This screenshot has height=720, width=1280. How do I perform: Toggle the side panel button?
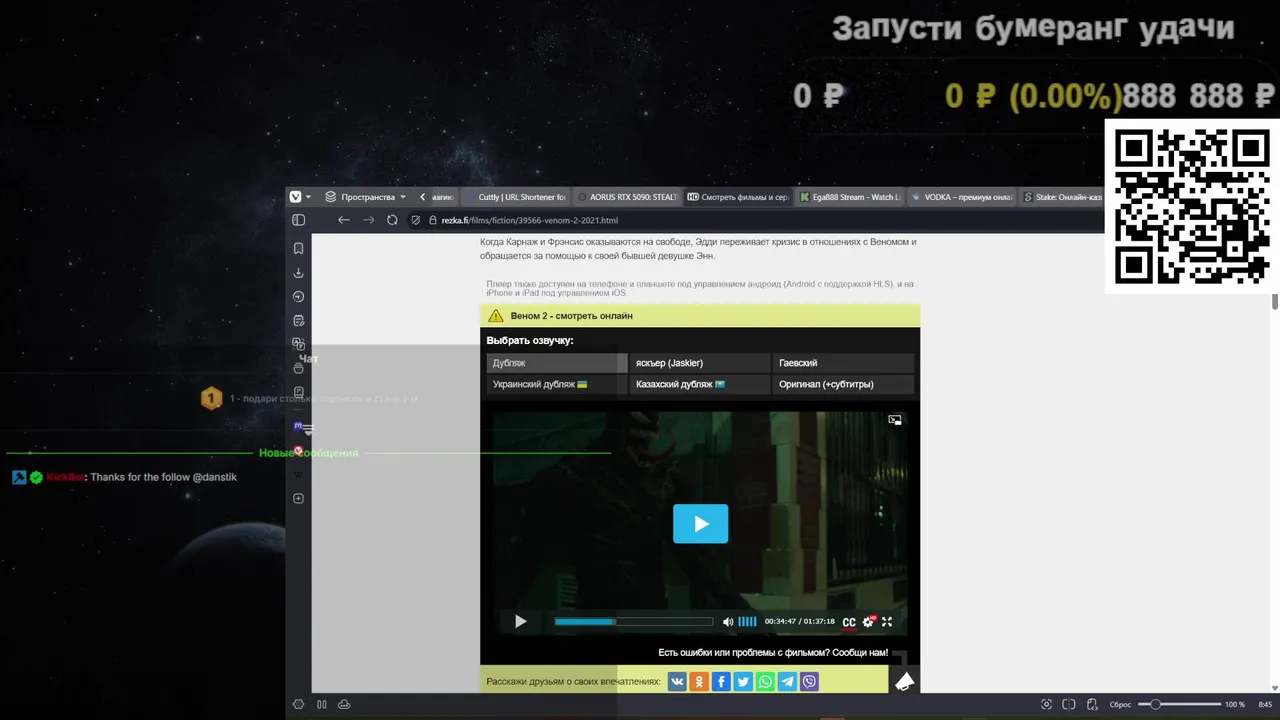click(x=298, y=220)
